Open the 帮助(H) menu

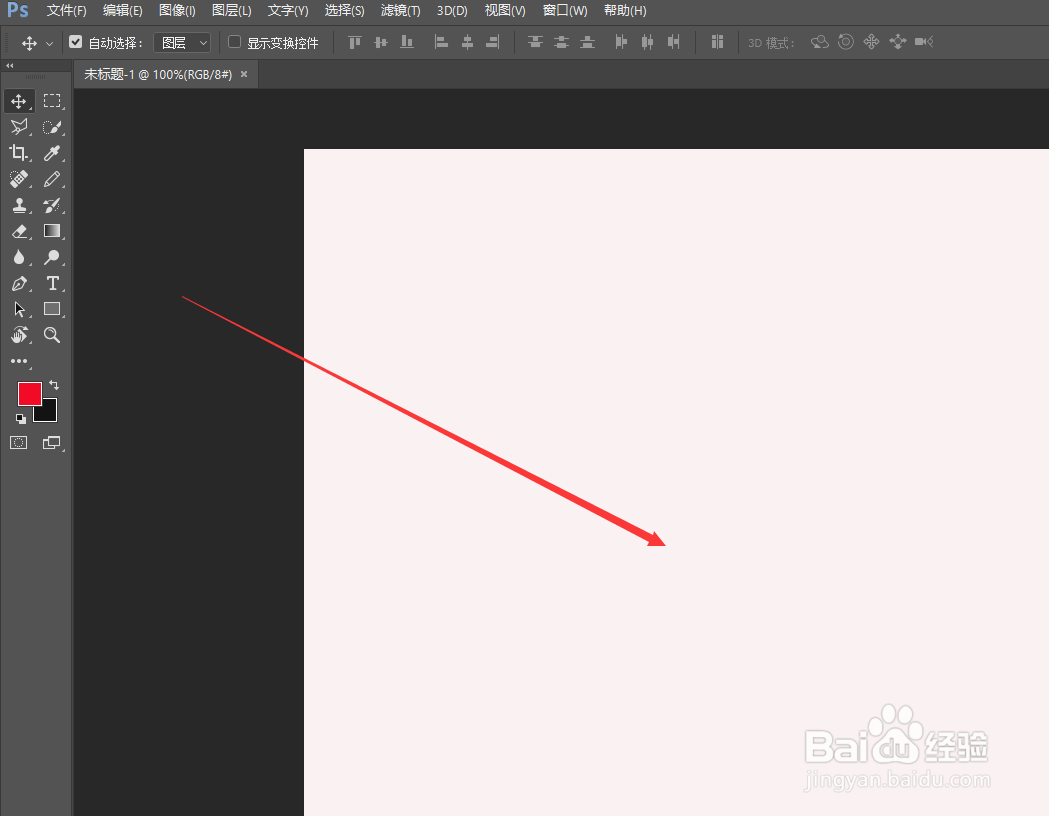point(625,11)
